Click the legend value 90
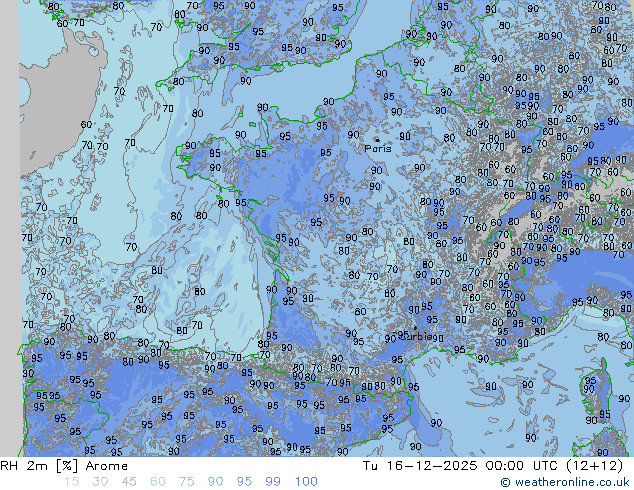The image size is (634, 490). tap(215, 482)
